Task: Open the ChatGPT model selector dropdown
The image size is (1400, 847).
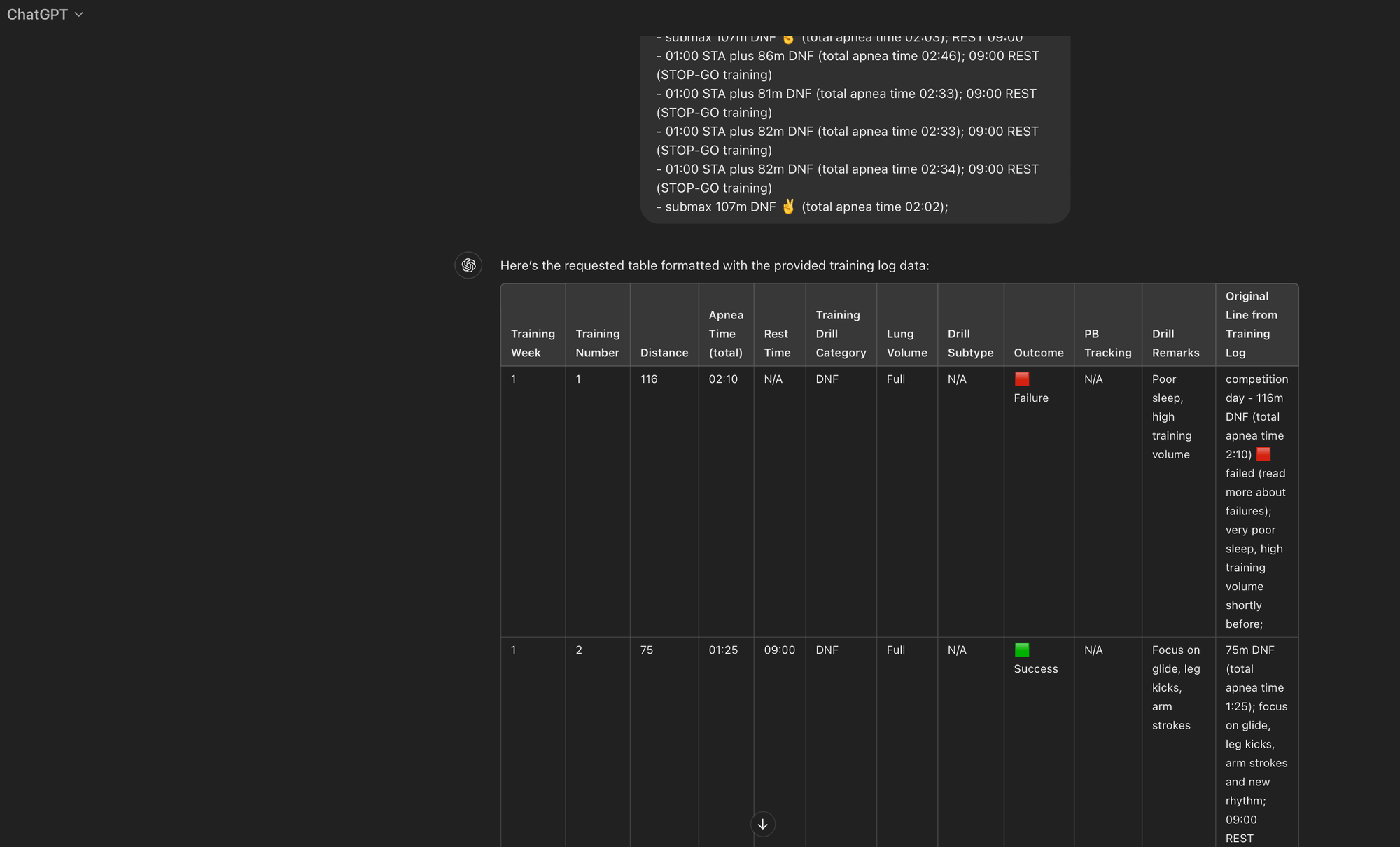Action: tap(45, 14)
